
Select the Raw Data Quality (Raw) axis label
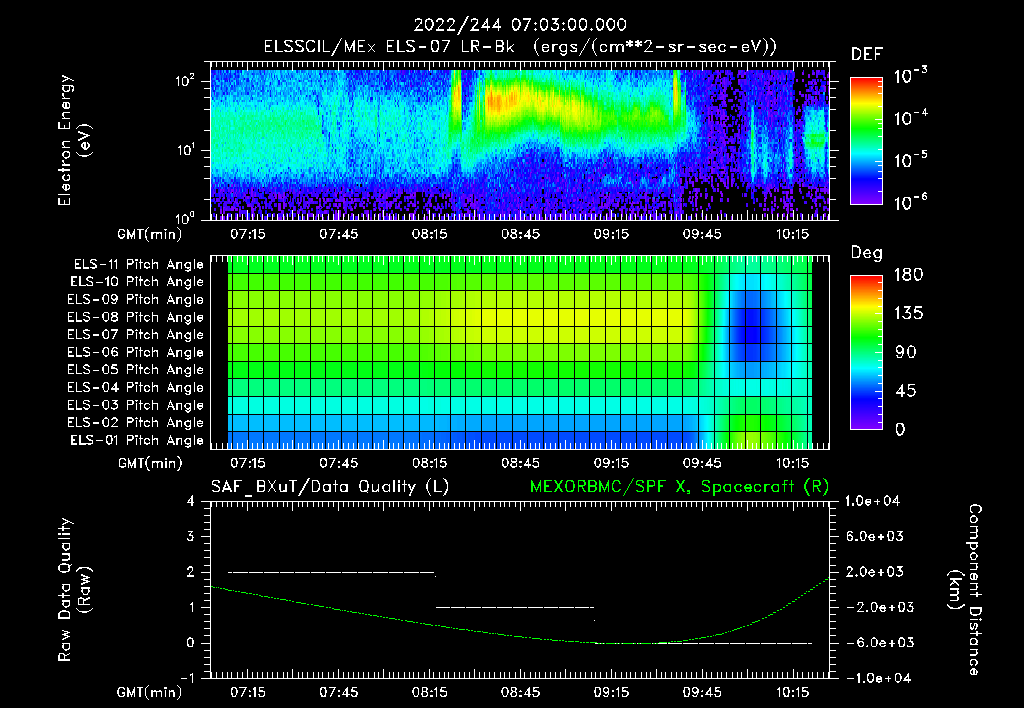point(74,590)
